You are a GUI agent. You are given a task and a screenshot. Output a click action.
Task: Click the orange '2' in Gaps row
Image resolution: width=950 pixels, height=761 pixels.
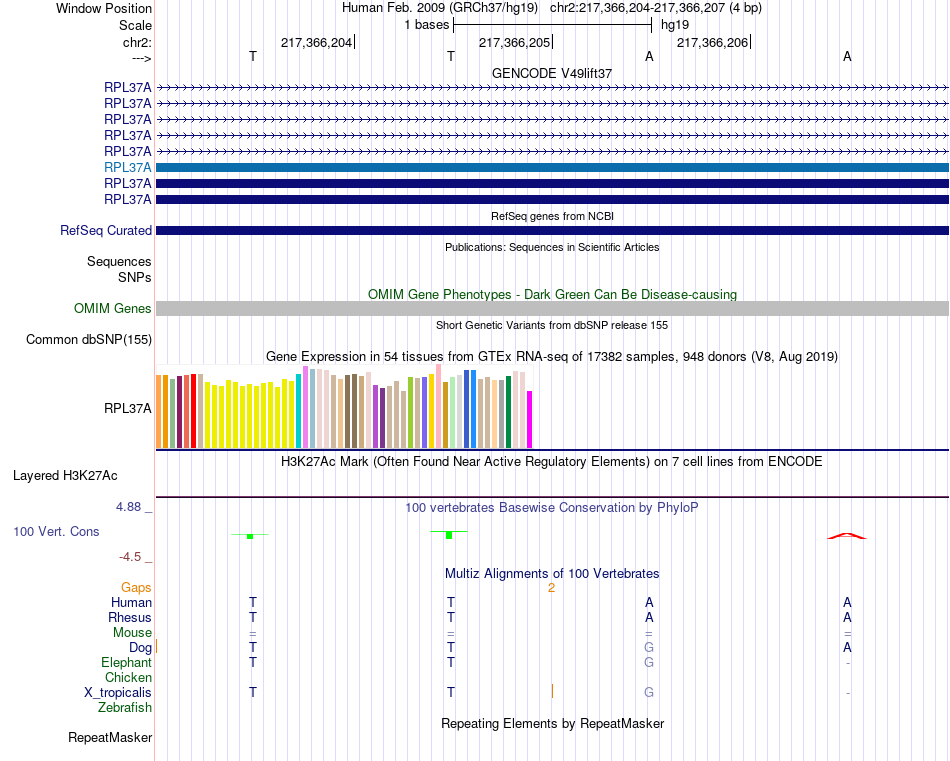coord(551,588)
